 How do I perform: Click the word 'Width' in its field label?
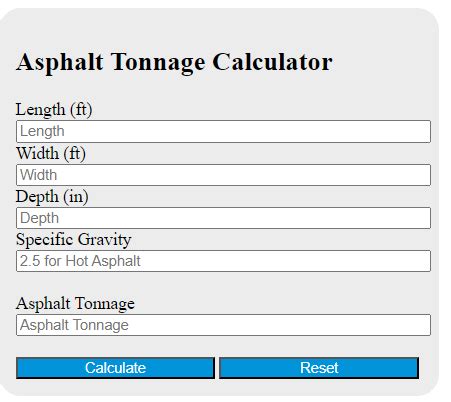pos(37,153)
